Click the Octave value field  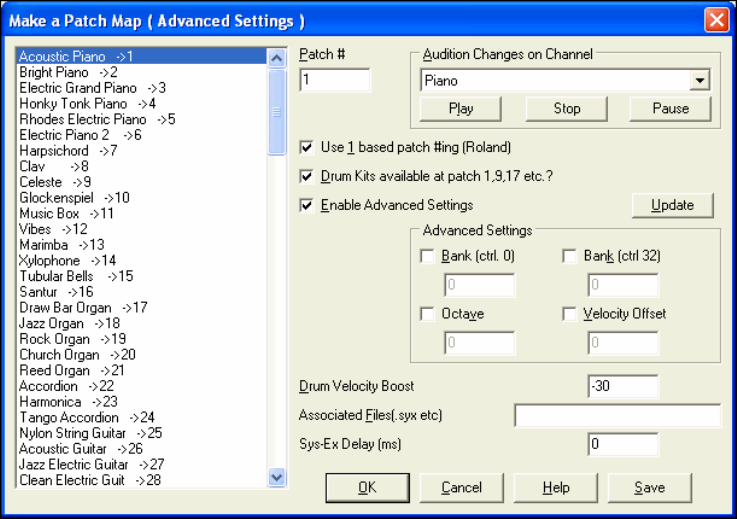480,343
